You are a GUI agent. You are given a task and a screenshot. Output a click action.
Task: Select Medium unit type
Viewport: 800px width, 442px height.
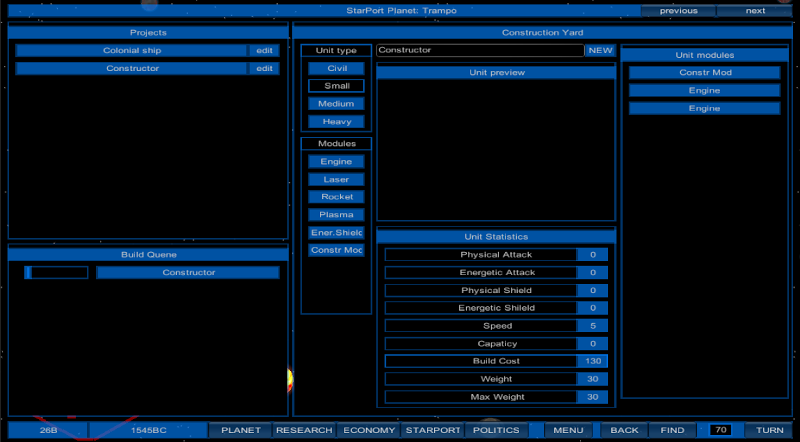pos(336,104)
